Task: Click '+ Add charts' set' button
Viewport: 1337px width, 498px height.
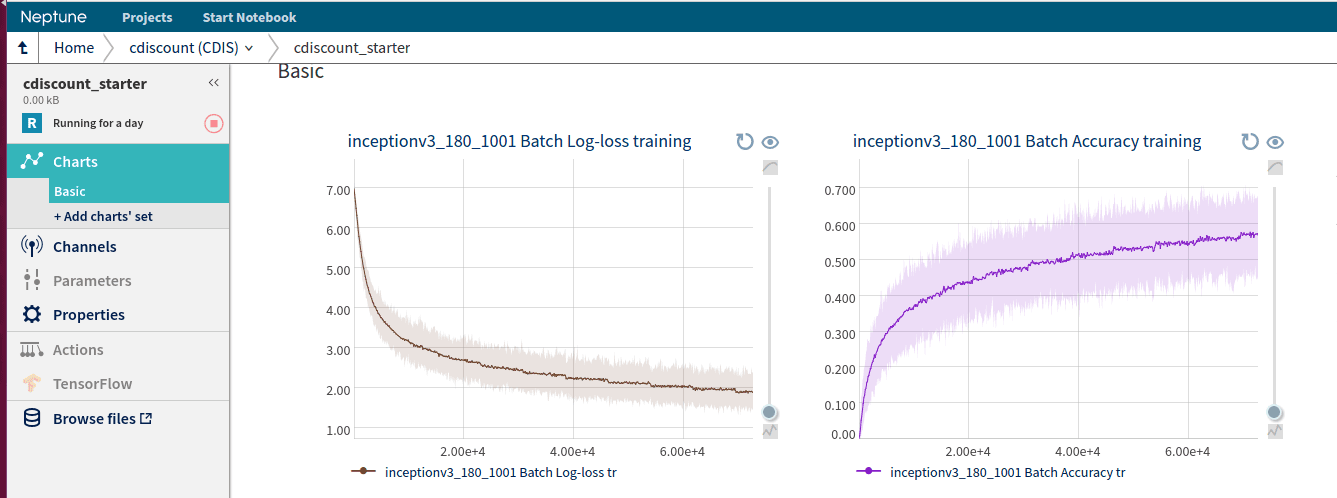Action: 103,216
